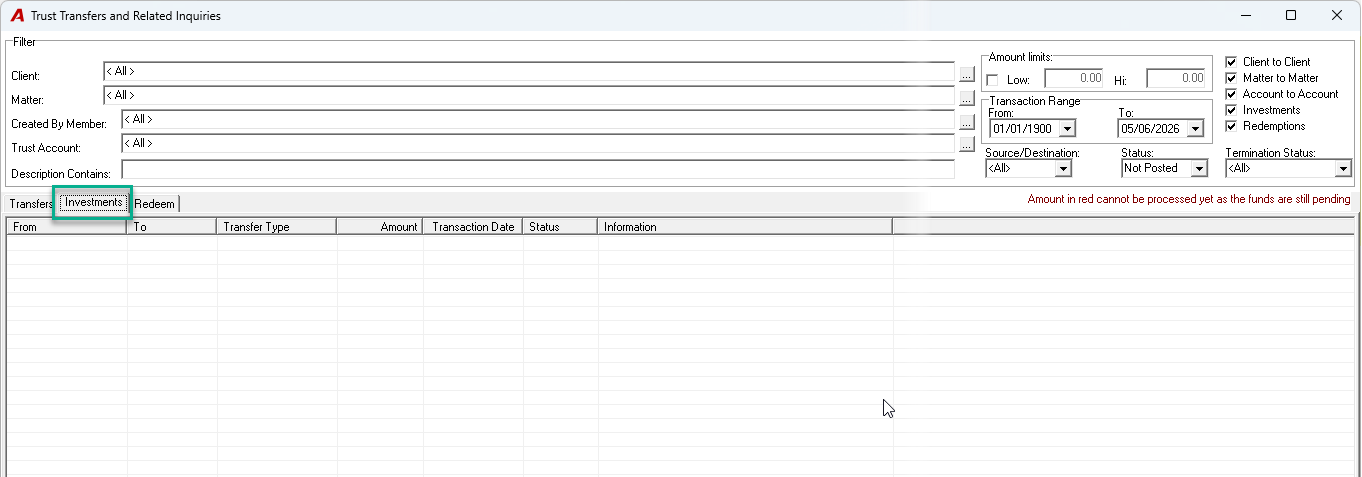Click the Hi amount value field

click(x=1176, y=78)
